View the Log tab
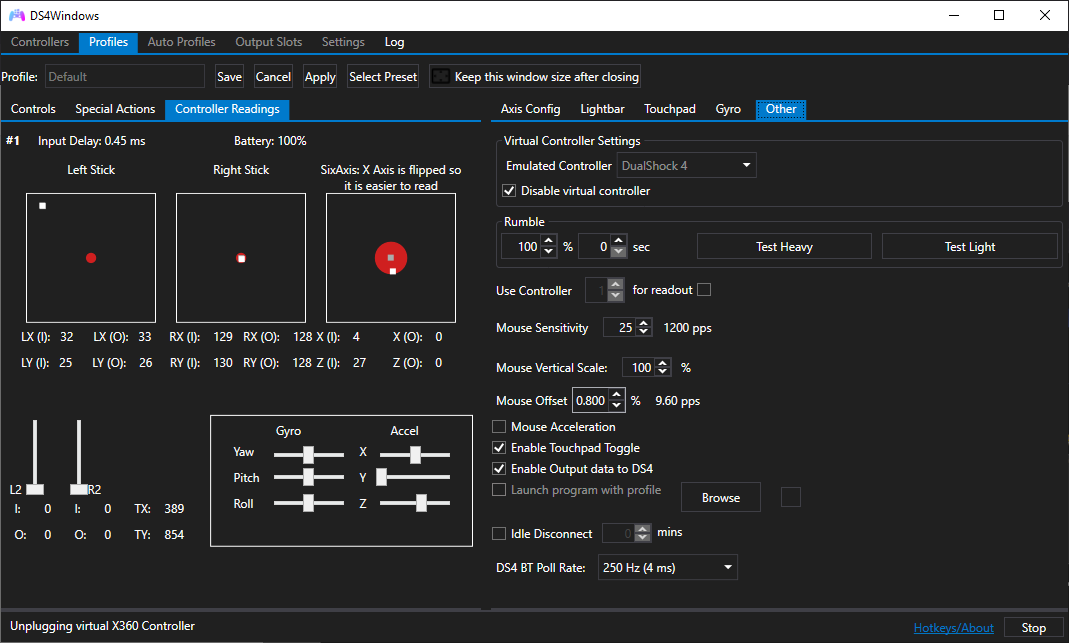Image resolution: width=1069 pixels, height=643 pixels. coord(394,42)
